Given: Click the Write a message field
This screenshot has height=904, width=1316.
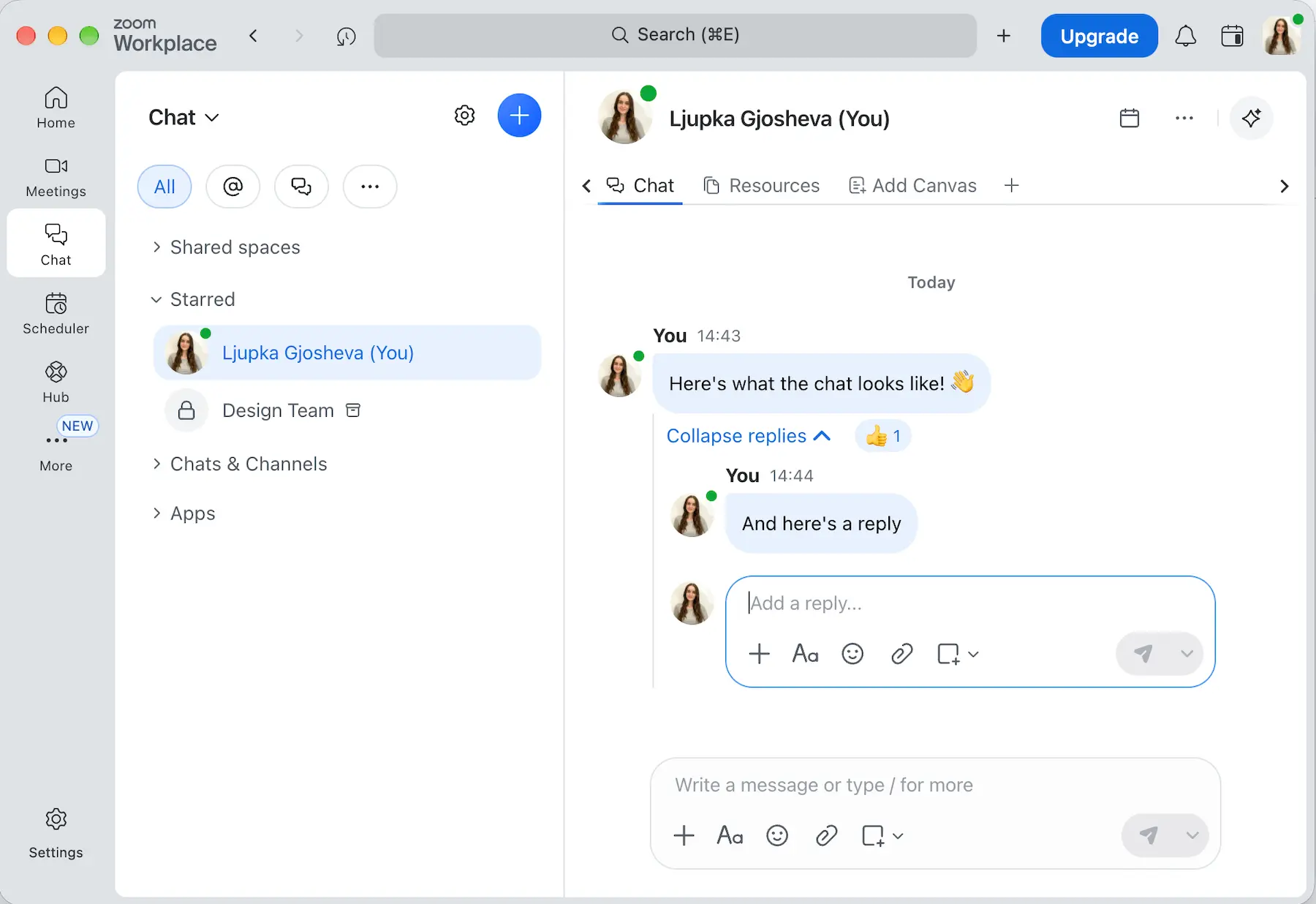Looking at the screenshot, I should 935,785.
